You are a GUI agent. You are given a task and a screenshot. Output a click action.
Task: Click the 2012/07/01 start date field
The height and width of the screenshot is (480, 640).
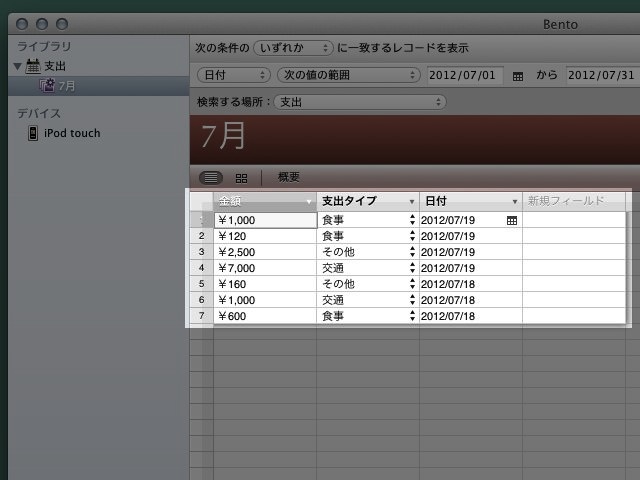pyautogui.click(x=465, y=75)
